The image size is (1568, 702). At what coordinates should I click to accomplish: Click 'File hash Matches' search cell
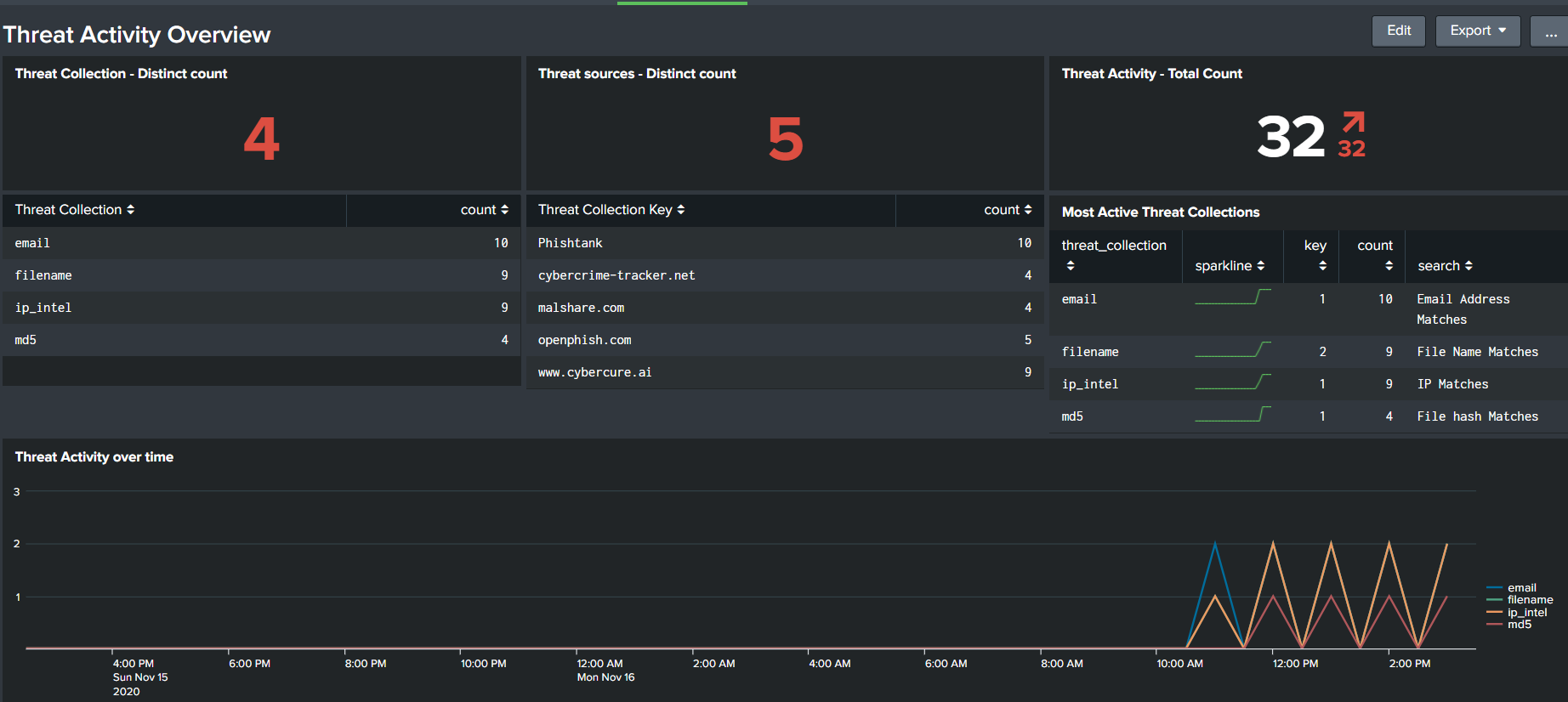1477,416
